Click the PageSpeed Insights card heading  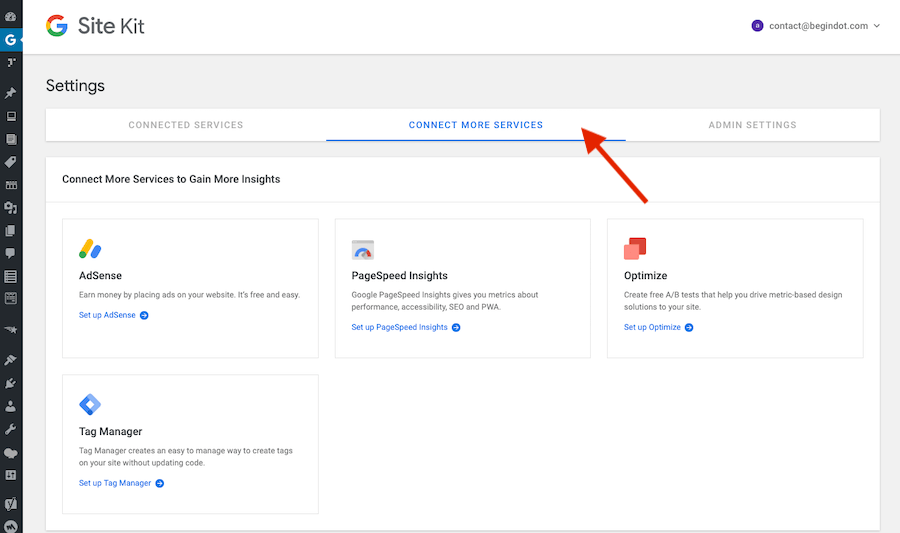point(399,275)
